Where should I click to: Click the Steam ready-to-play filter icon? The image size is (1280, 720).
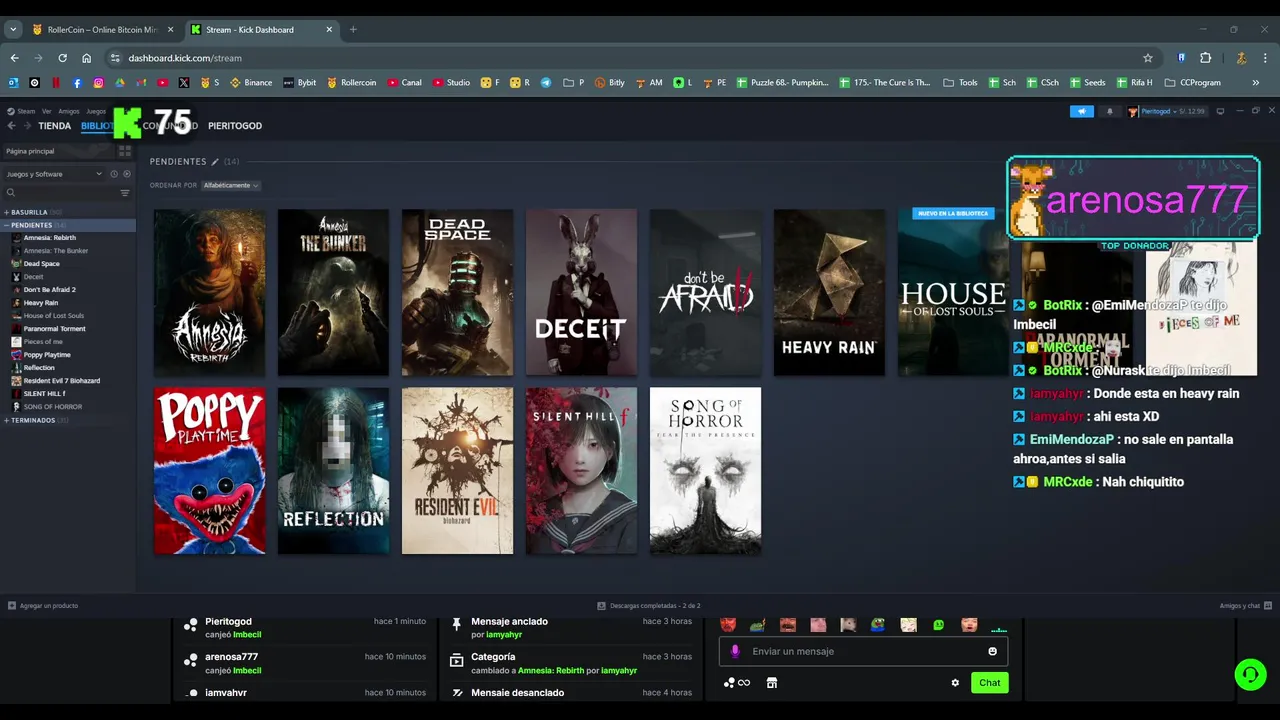[x=127, y=174]
